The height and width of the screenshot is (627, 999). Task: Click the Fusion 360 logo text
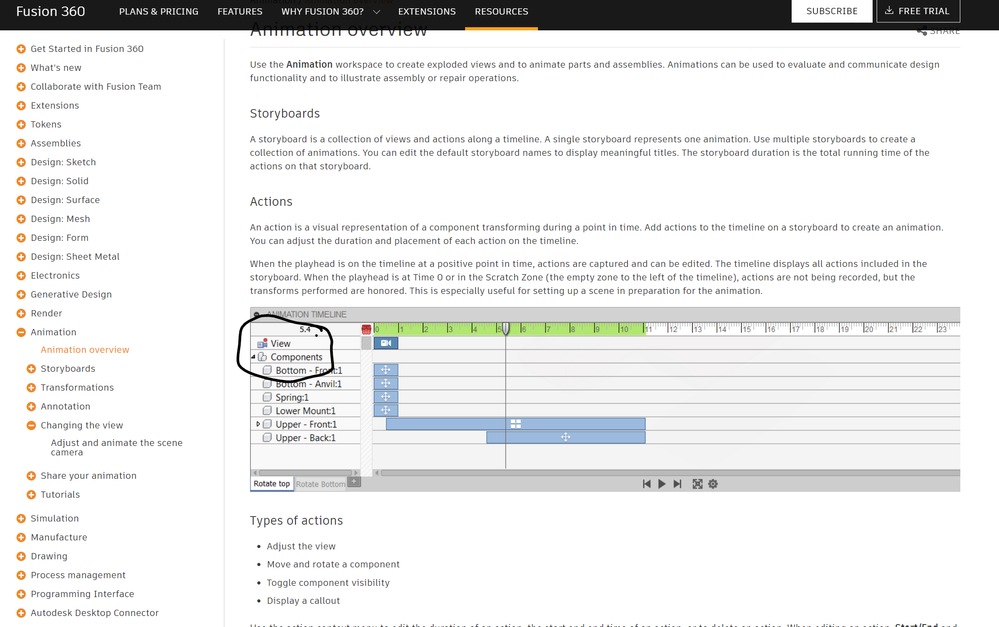[x=50, y=11]
